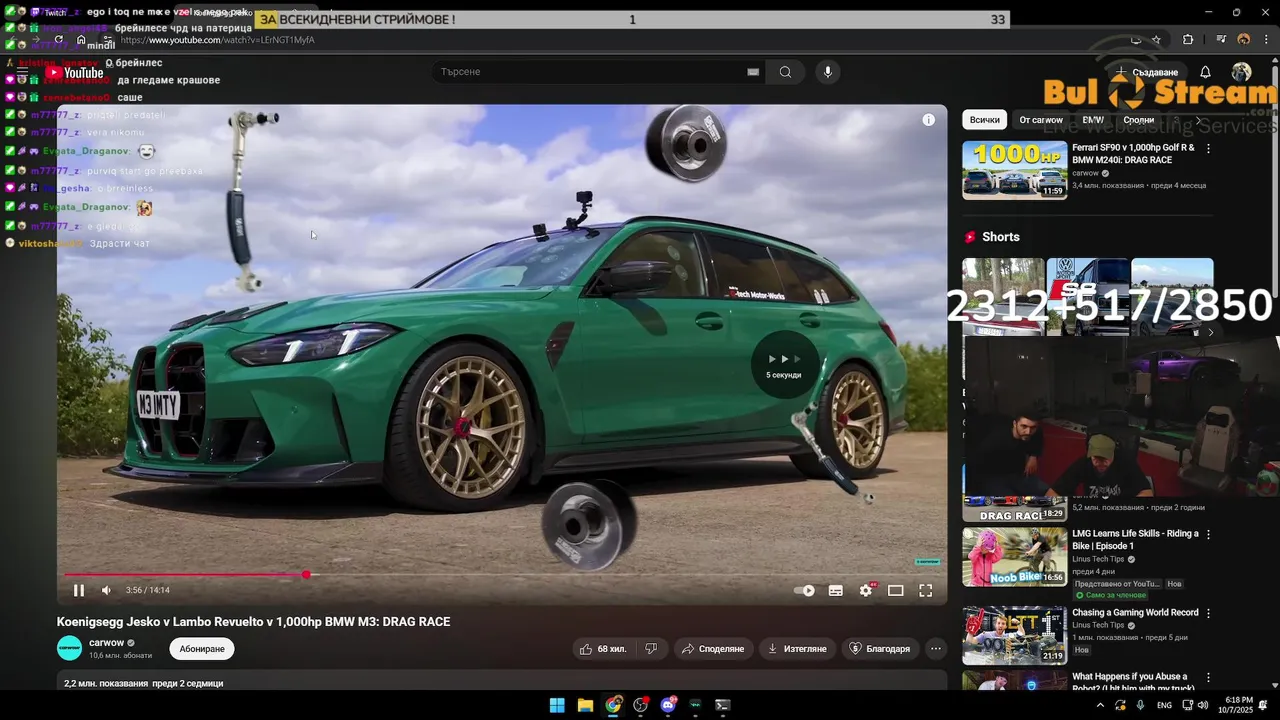The image size is (1280, 720).
Task: Open the player settings gear
Action: (x=866, y=590)
